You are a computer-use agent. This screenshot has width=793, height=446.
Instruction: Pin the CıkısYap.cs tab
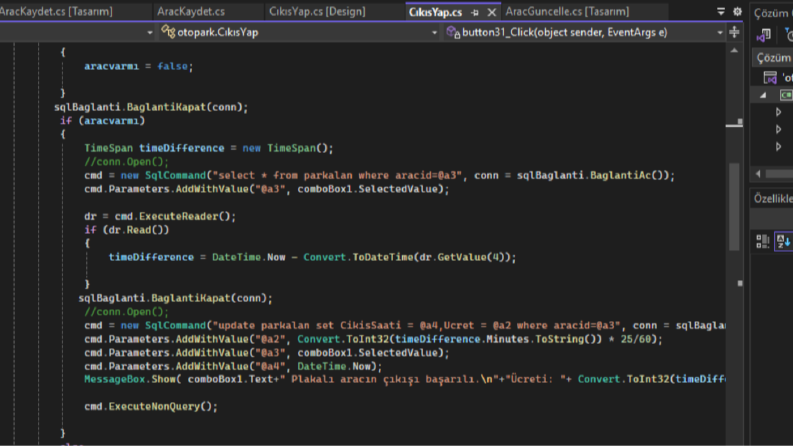point(474,12)
